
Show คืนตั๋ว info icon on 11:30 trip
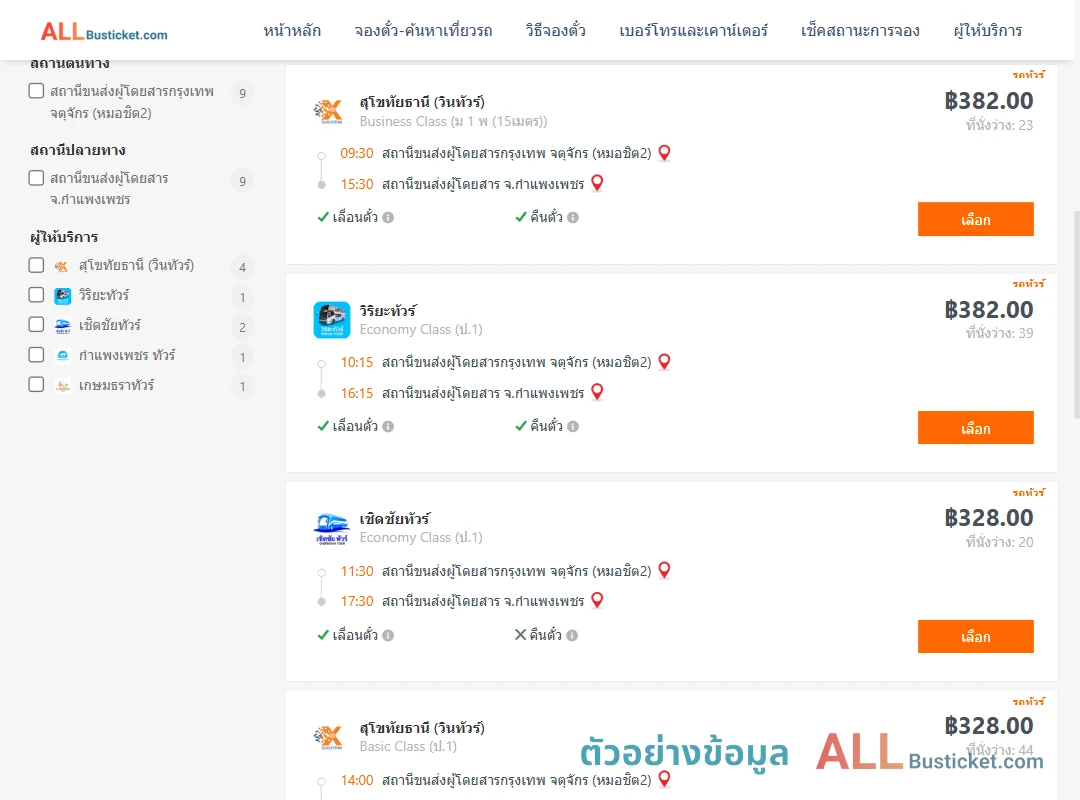click(572, 635)
